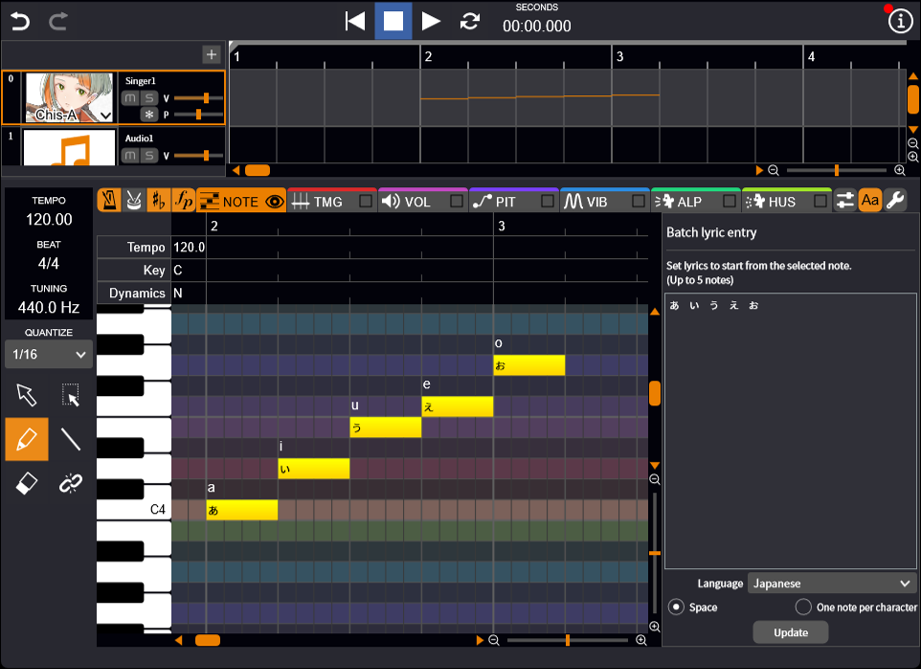This screenshot has width=921, height=669.
Task: Activate the arrow pointer tool
Action: (x=26, y=395)
